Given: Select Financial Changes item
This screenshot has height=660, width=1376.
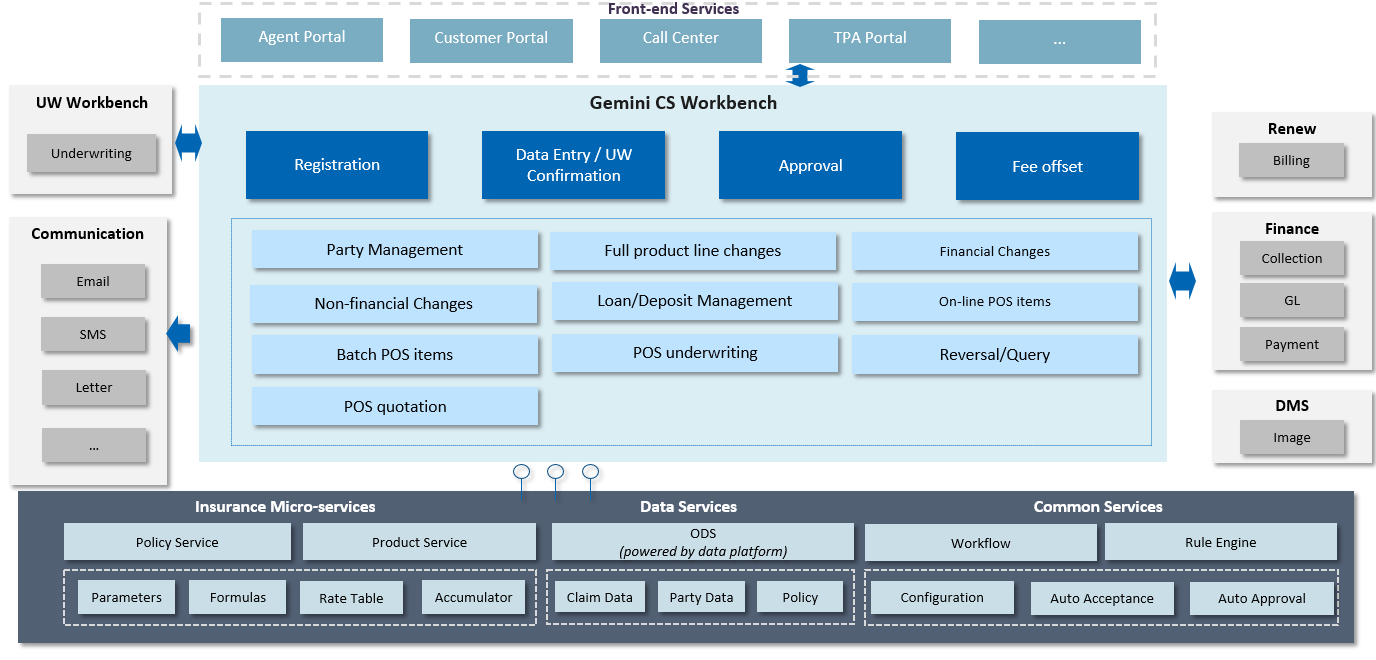Looking at the screenshot, I should pos(995,252).
